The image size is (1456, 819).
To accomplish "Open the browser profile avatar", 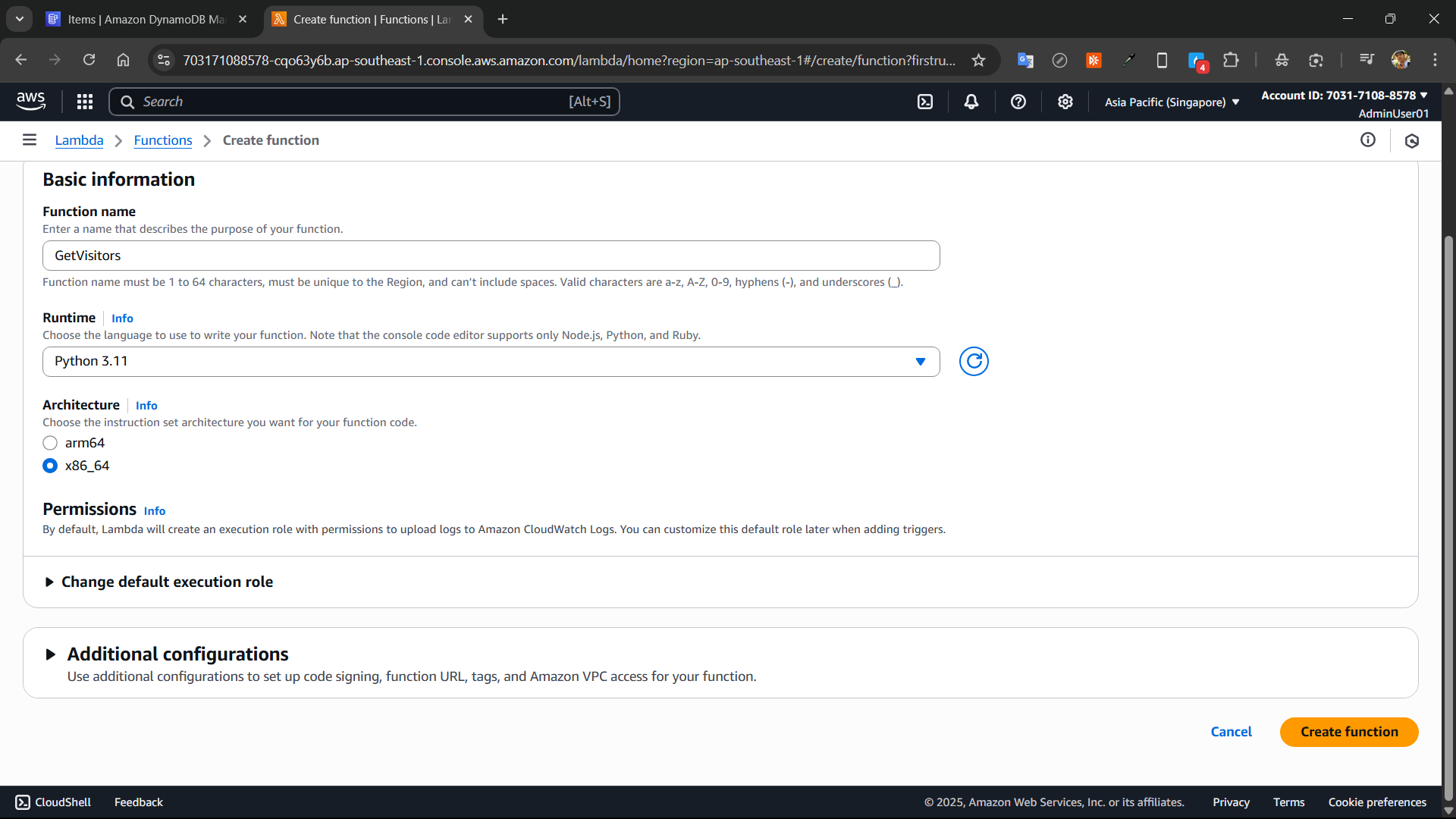I will pyautogui.click(x=1401, y=60).
